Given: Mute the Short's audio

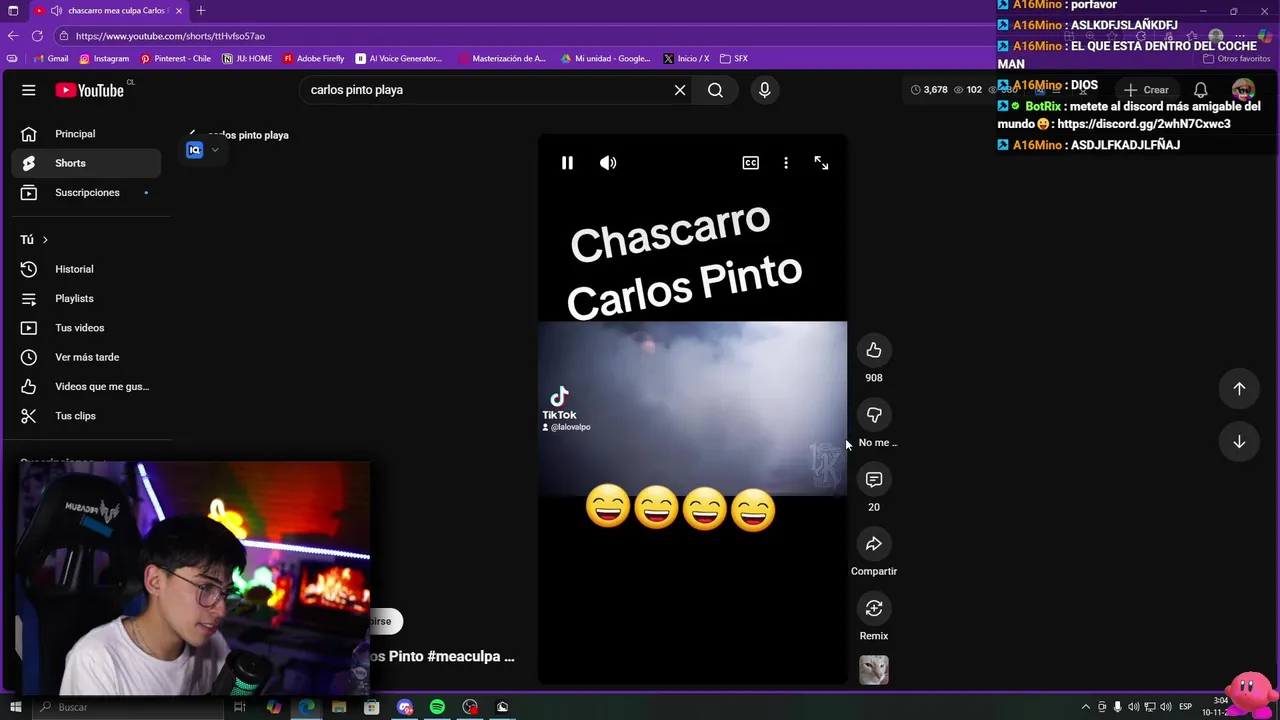Looking at the screenshot, I should pos(608,163).
